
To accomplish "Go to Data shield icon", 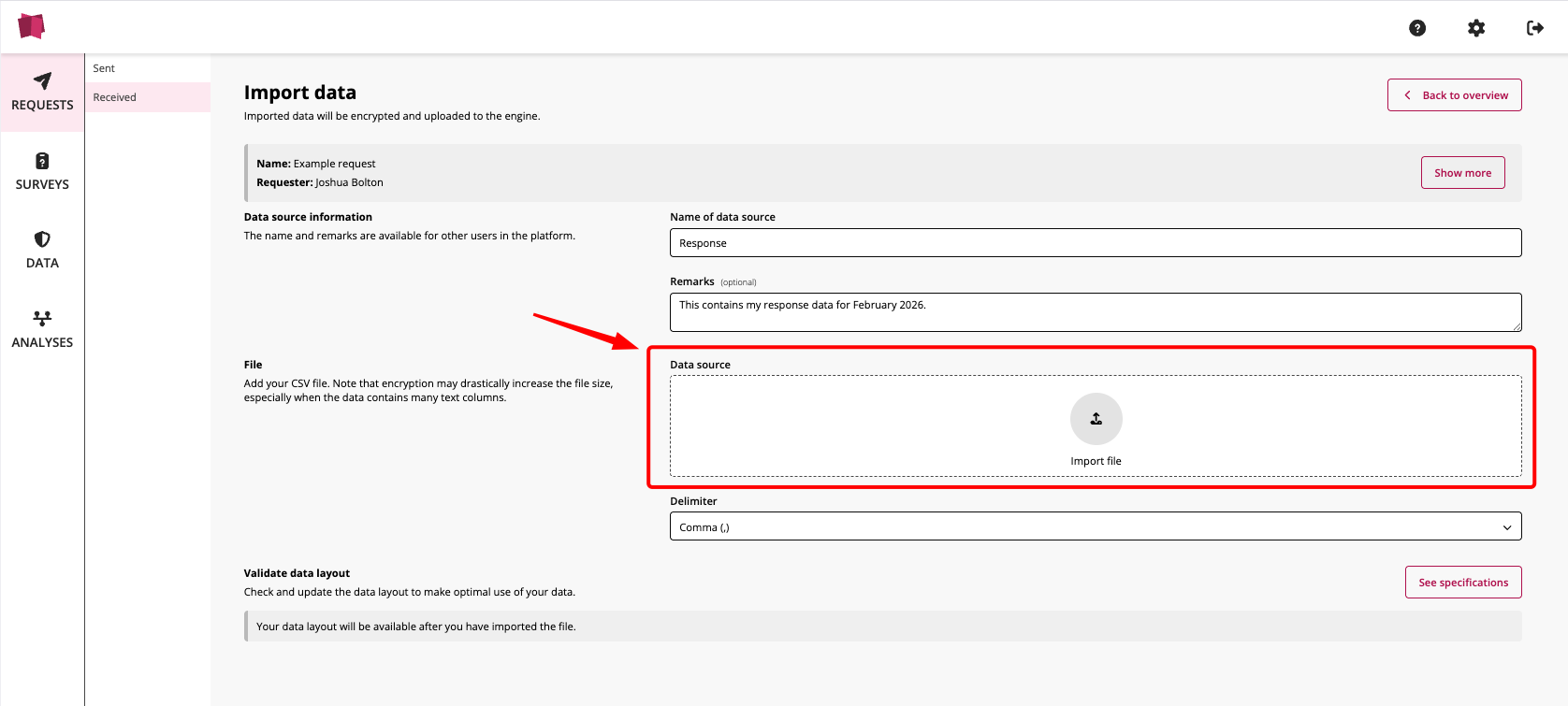I will [x=42, y=239].
